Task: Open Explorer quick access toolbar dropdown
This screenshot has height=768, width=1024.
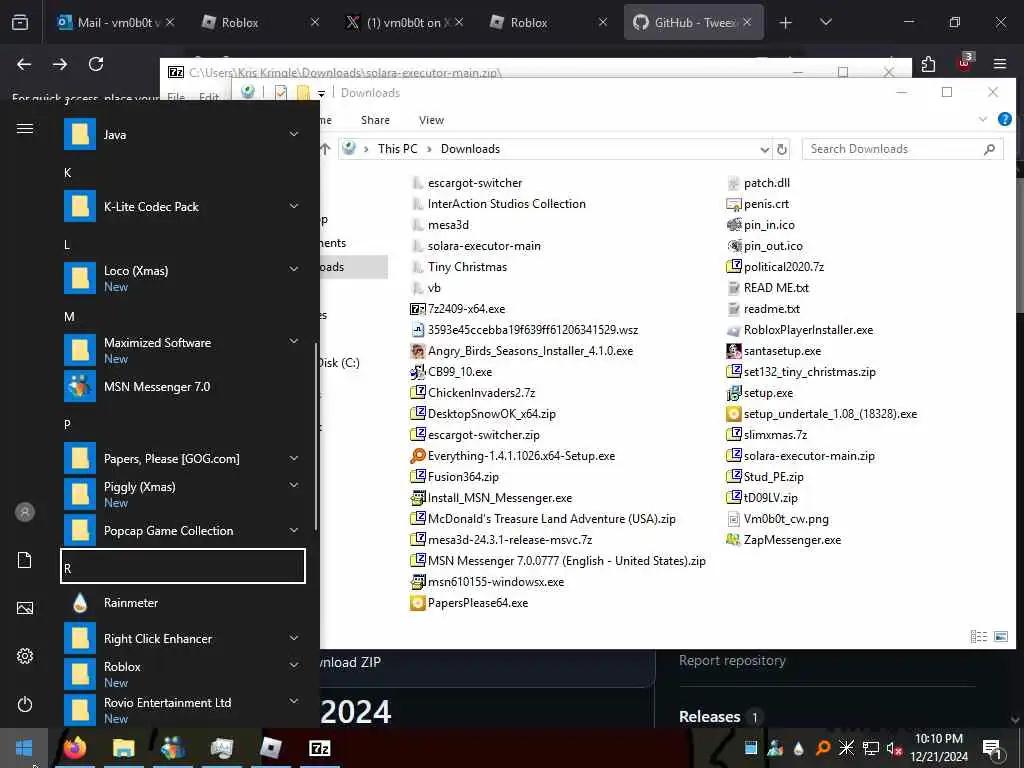Action: pyautogui.click(x=321, y=93)
